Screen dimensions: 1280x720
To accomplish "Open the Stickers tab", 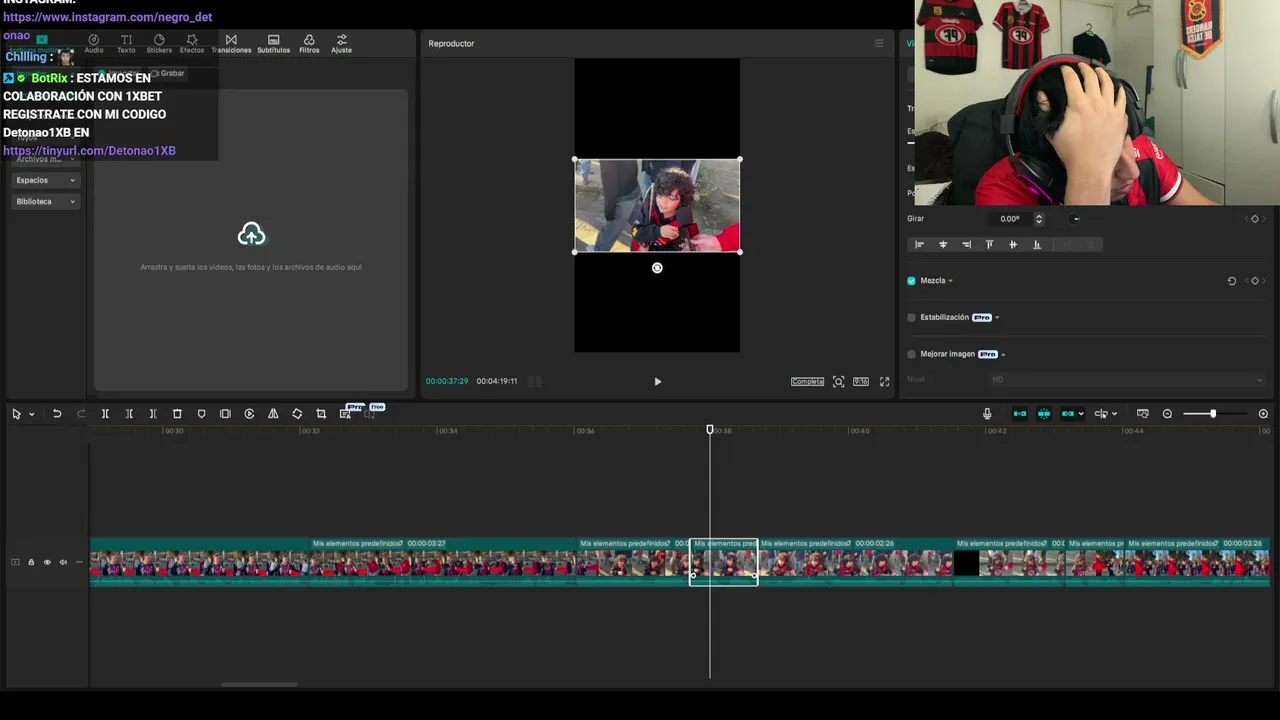I will click(x=159, y=44).
